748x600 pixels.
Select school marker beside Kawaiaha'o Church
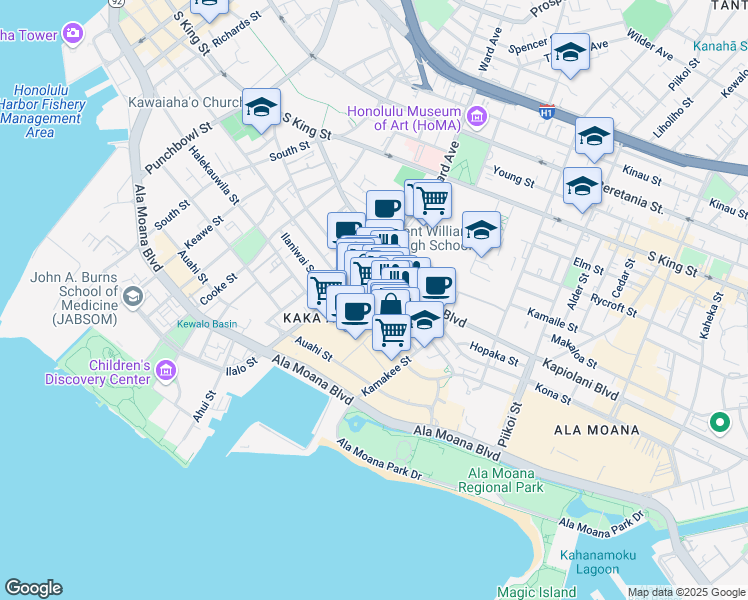(x=261, y=108)
